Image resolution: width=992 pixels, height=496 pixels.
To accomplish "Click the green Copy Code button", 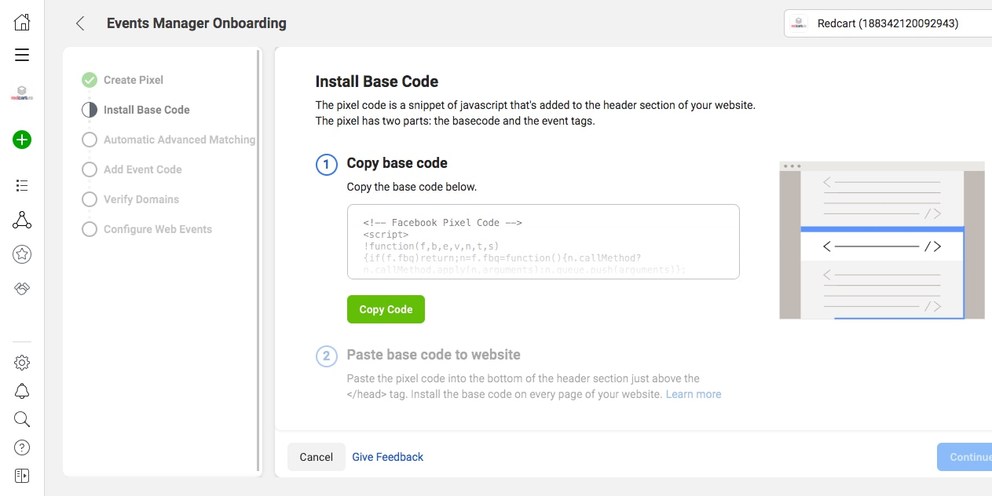I will tap(386, 309).
